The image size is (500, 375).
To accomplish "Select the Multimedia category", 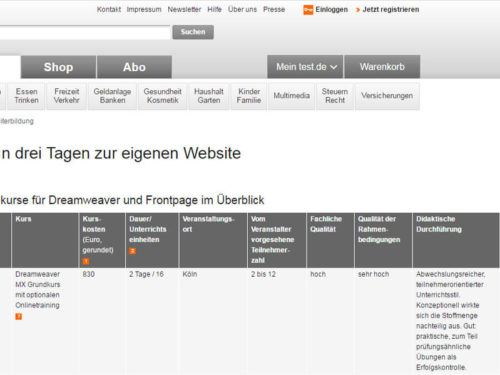I will click(x=292, y=96).
